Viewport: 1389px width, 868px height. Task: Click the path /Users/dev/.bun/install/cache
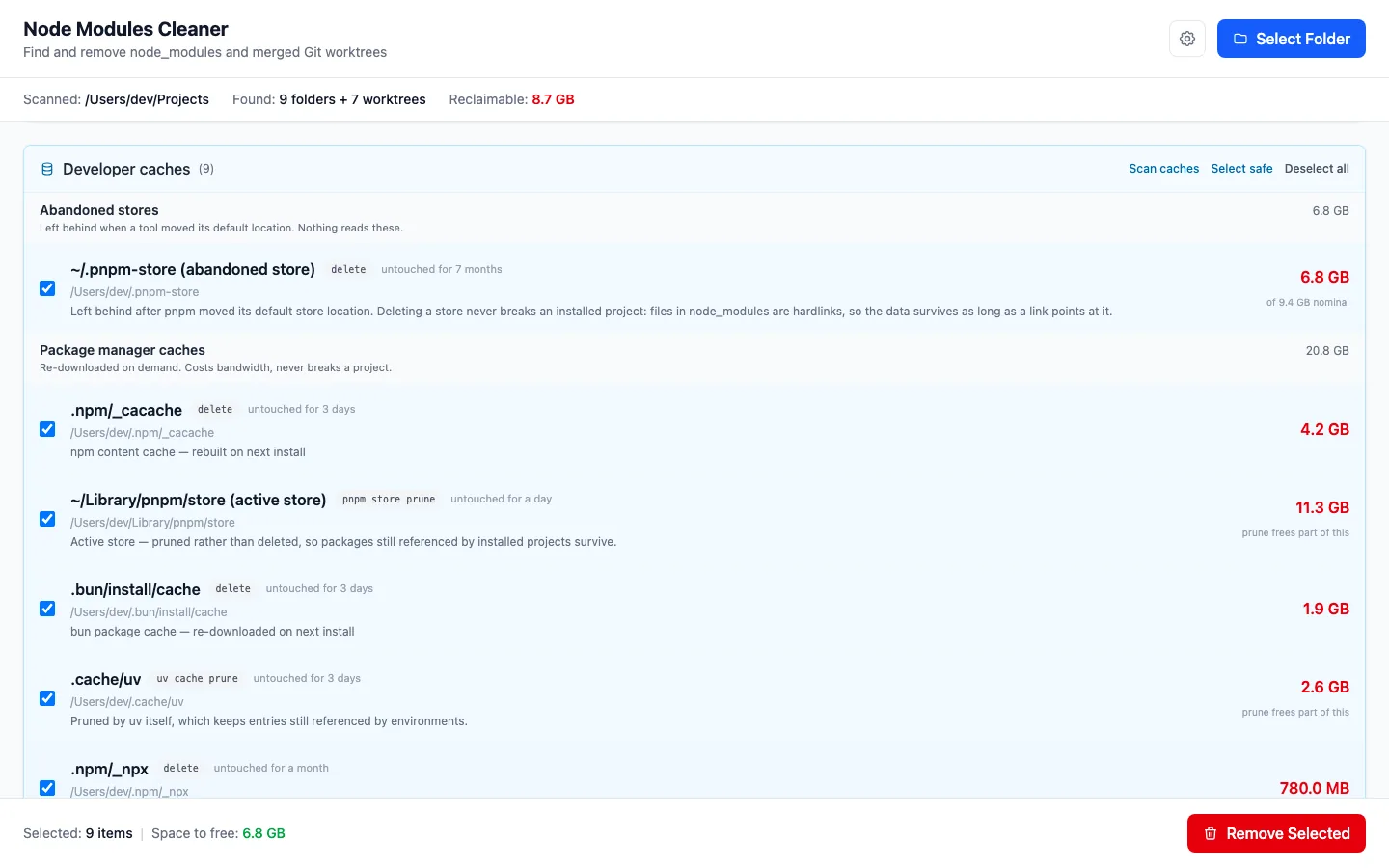tap(149, 612)
